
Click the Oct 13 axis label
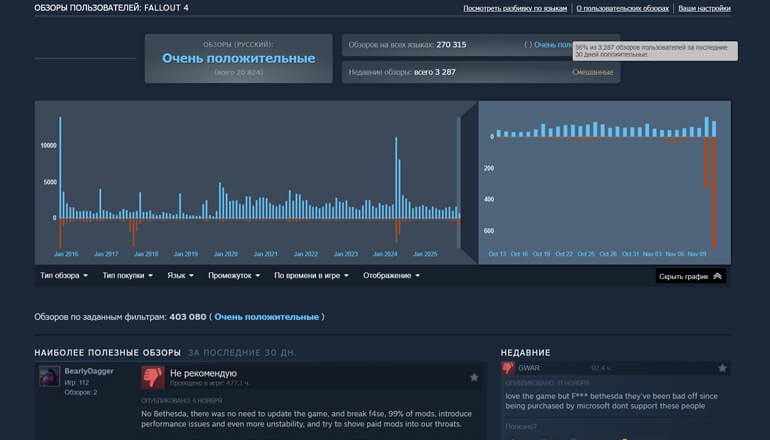(x=497, y=254)
